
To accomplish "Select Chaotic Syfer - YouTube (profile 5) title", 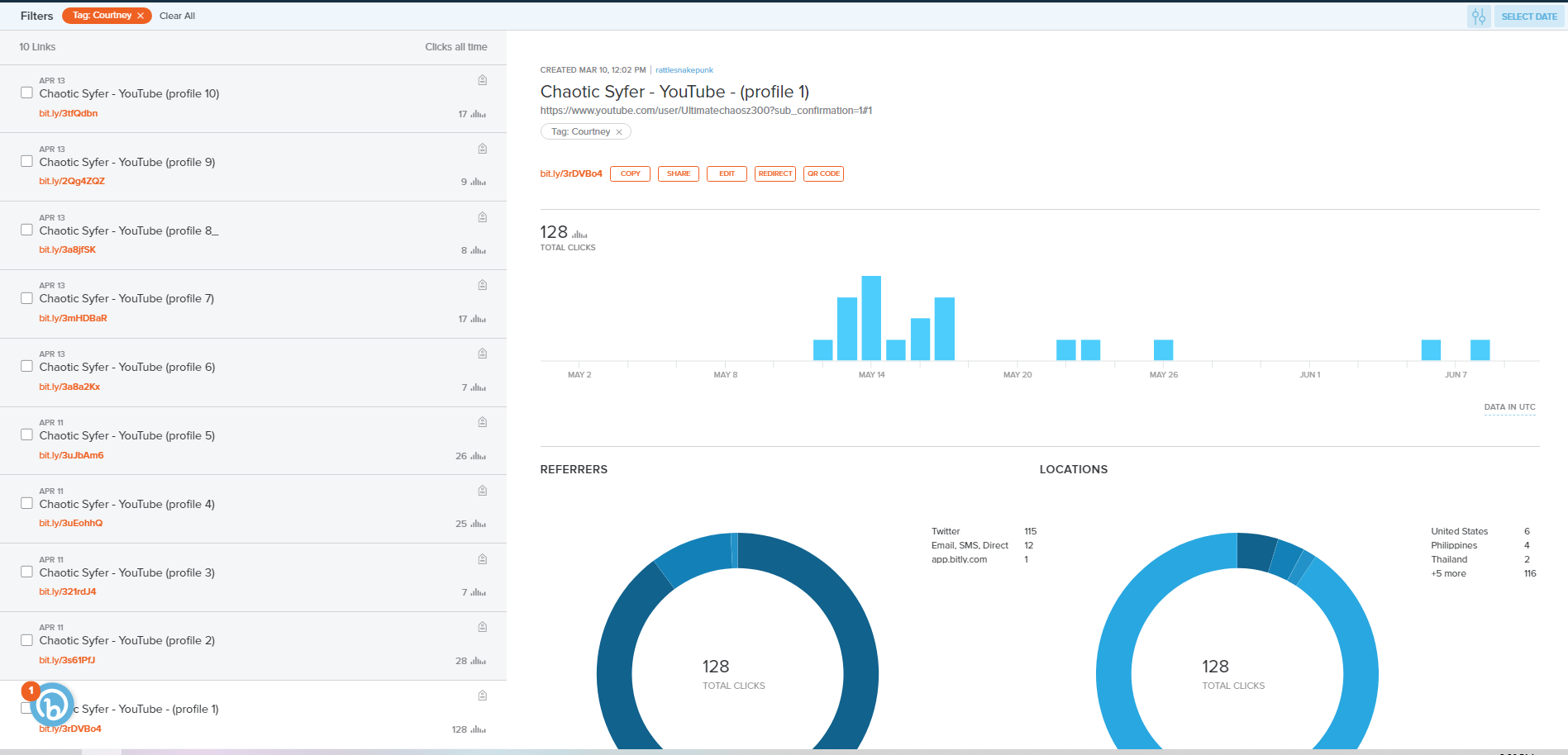I will click(127, 435).
